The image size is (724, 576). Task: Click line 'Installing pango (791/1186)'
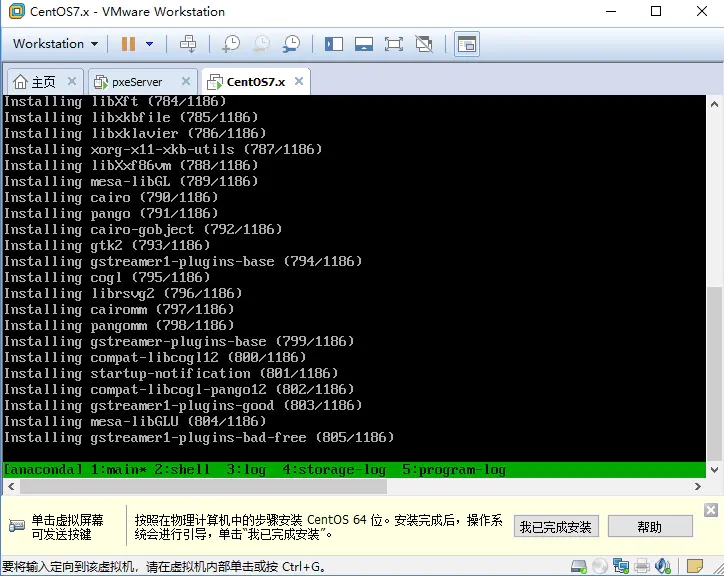pos(111,214)
